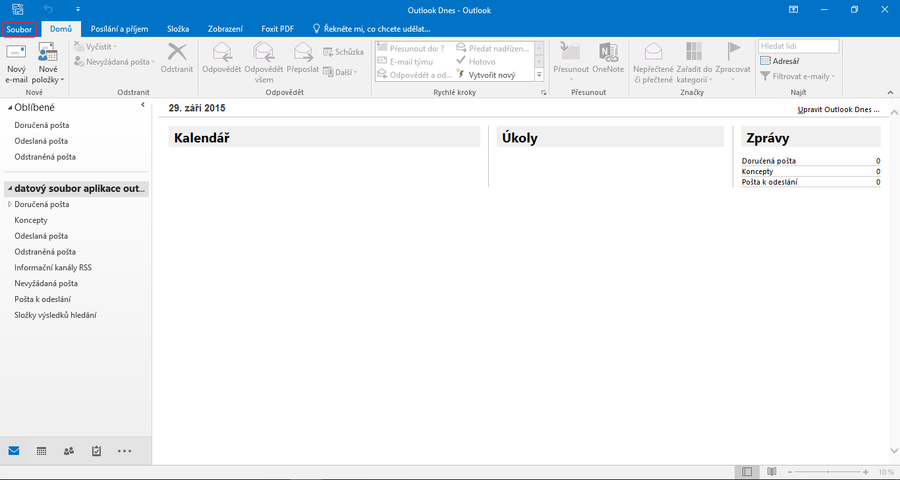Switch to People contacts view icon
900x480 pixels.
(x=68, y=451)
